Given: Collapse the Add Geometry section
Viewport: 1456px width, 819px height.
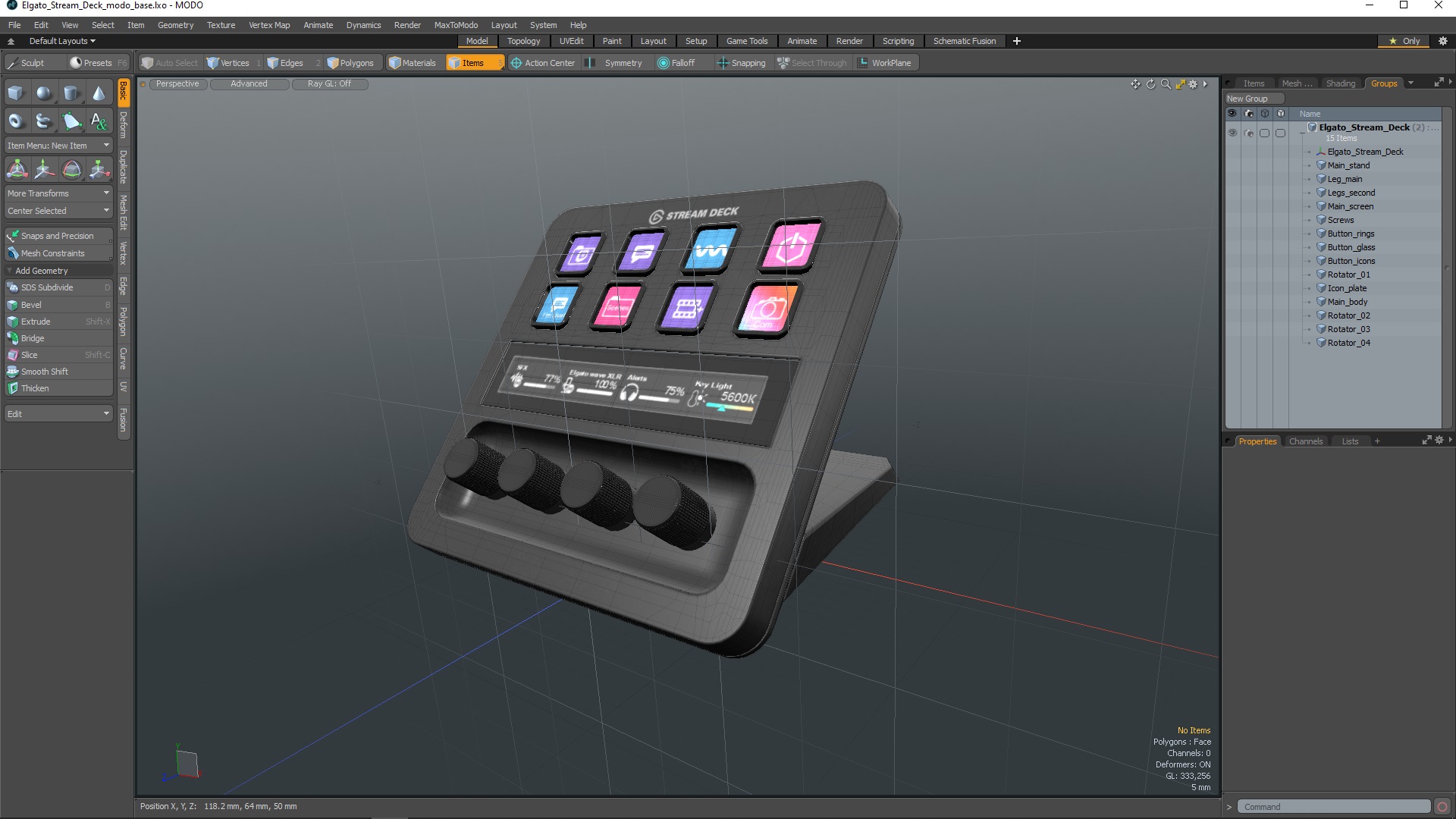Looking at the screenshot, I should click(x=9, y=271).
